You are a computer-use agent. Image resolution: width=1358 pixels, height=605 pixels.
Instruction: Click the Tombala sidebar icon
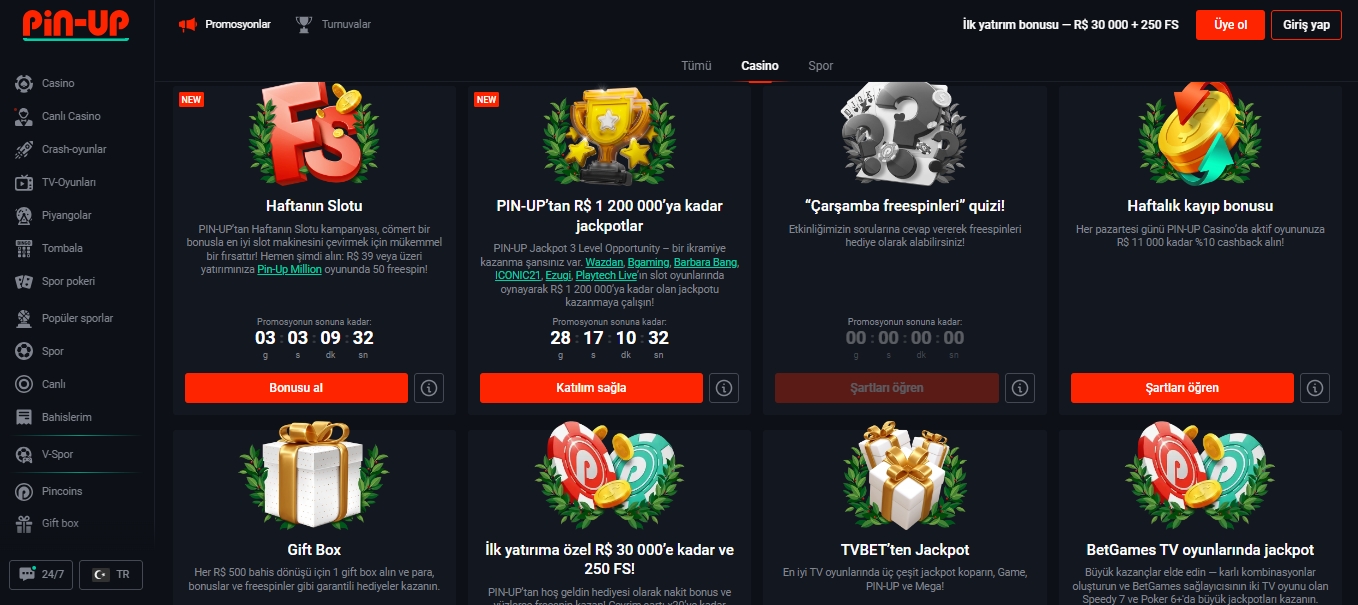pos(24,248)
